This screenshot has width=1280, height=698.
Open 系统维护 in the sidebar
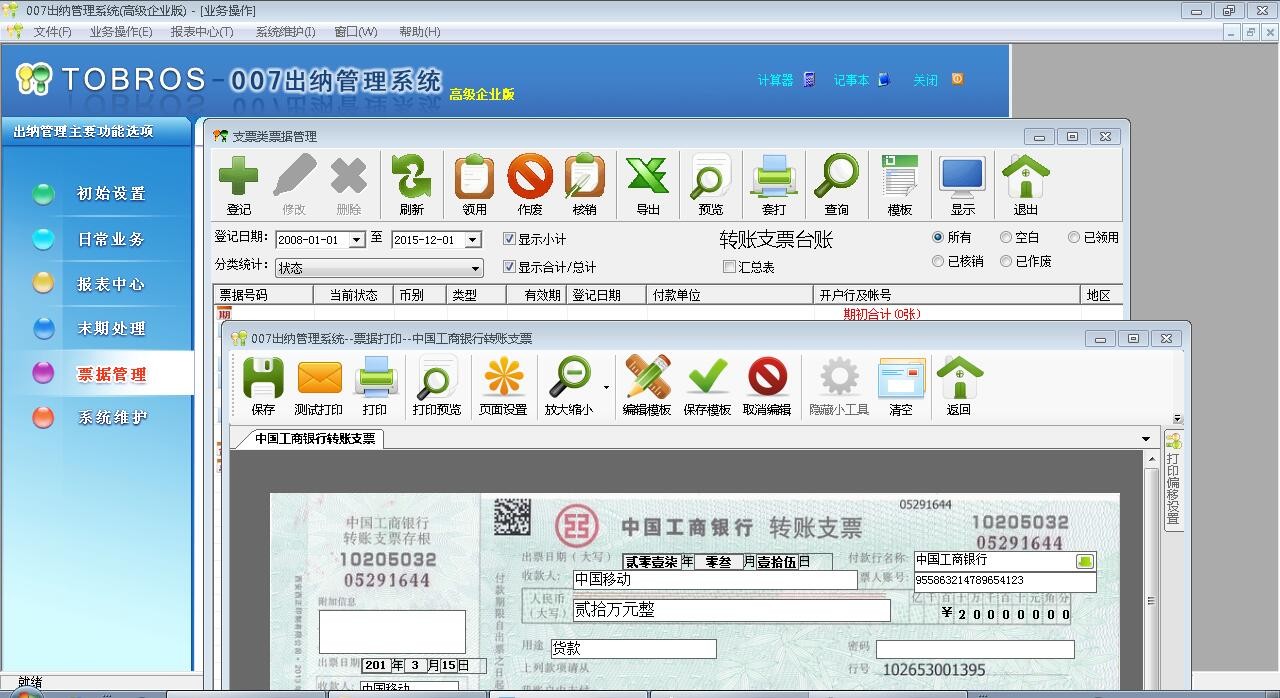111,417
